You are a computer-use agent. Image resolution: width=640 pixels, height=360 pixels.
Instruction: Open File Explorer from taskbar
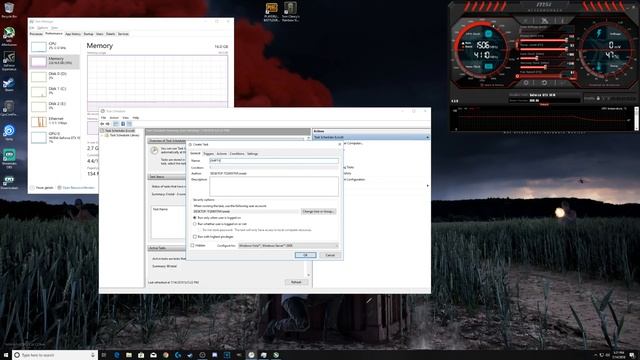coord(129,355)
